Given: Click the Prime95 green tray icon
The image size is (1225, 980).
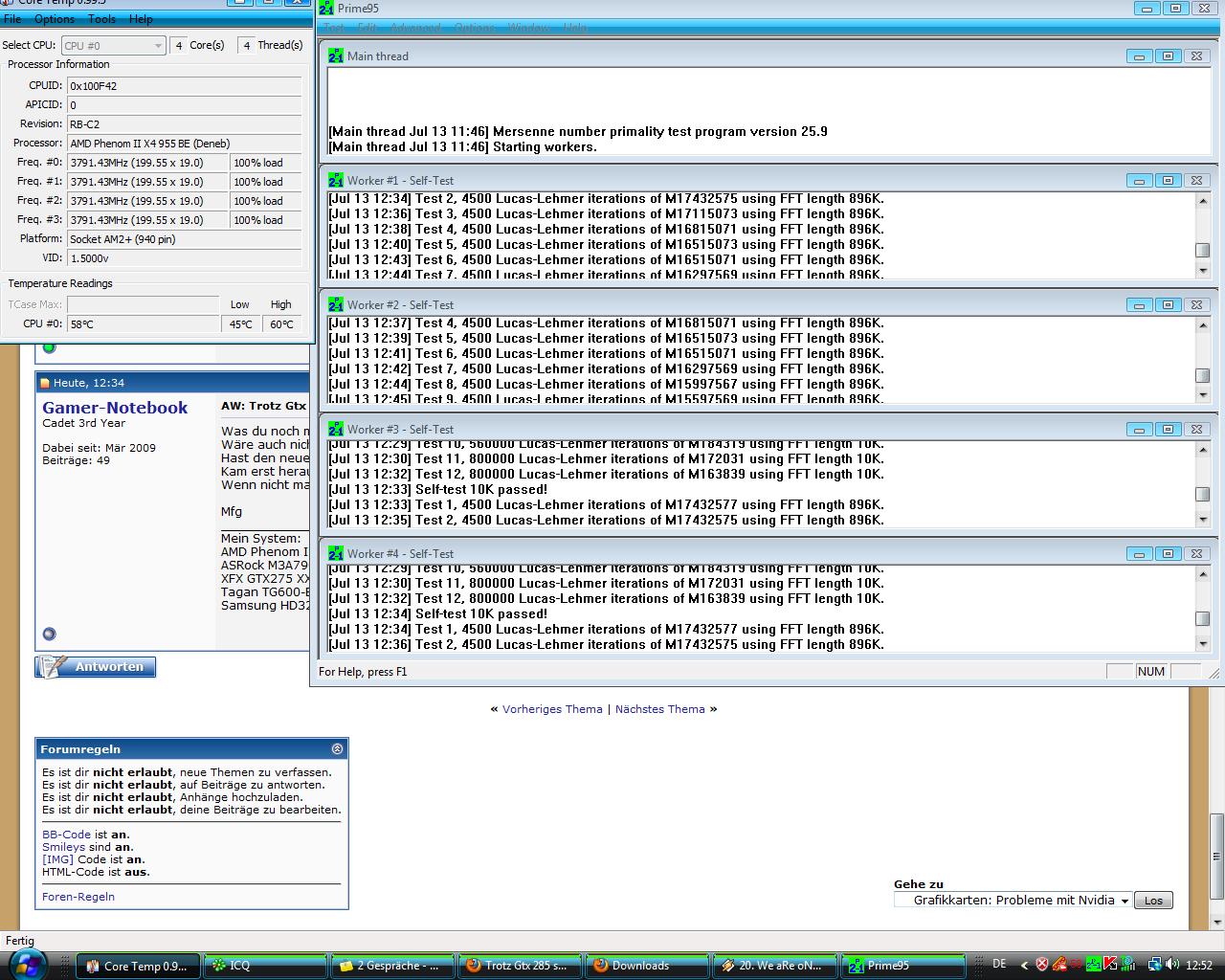Looking at the screenshot, I should pyautogui.click(x=1094, y=965).
